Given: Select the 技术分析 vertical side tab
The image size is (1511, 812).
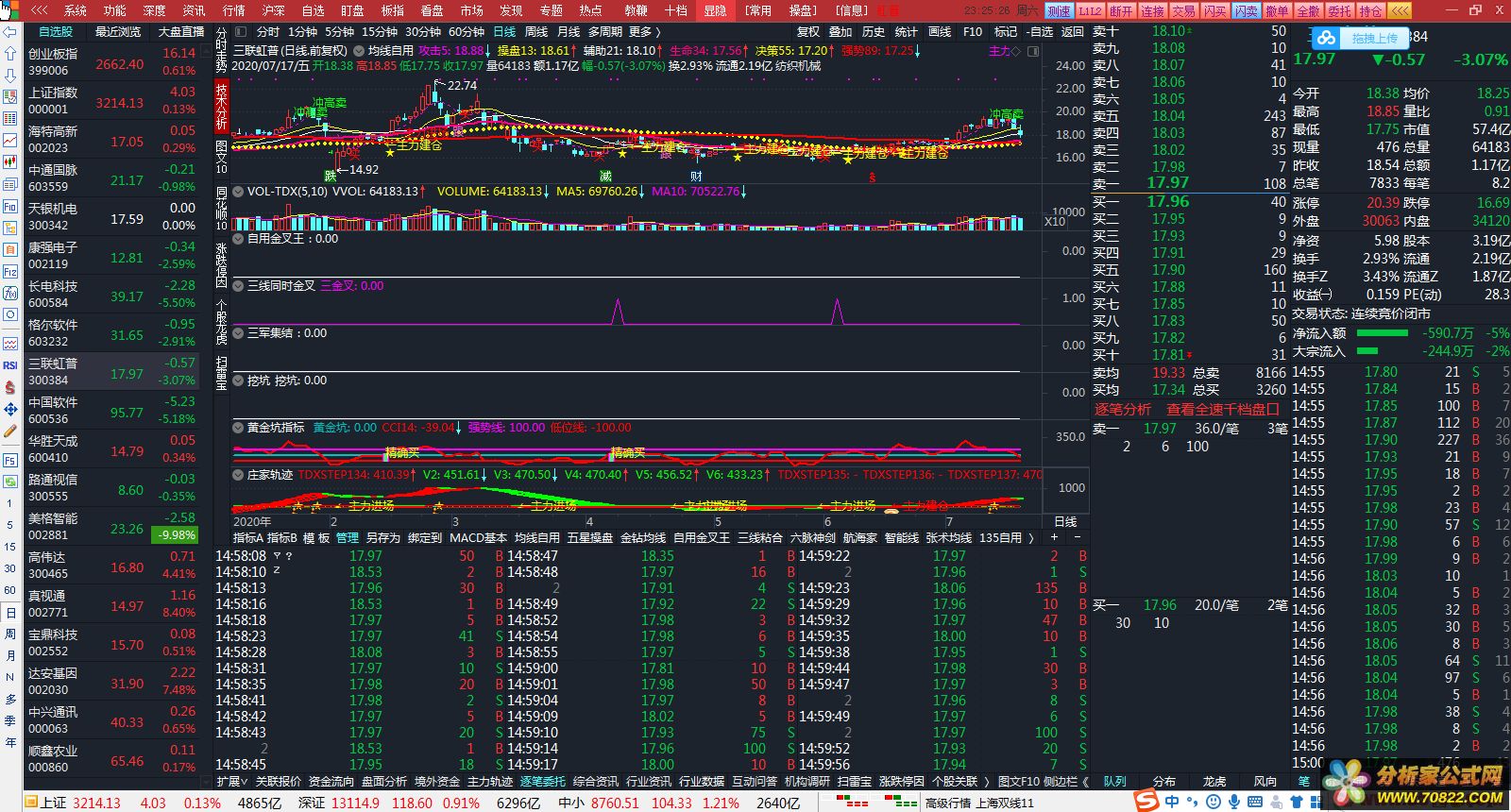Looking at the screenshot, I should coord(222,105).
